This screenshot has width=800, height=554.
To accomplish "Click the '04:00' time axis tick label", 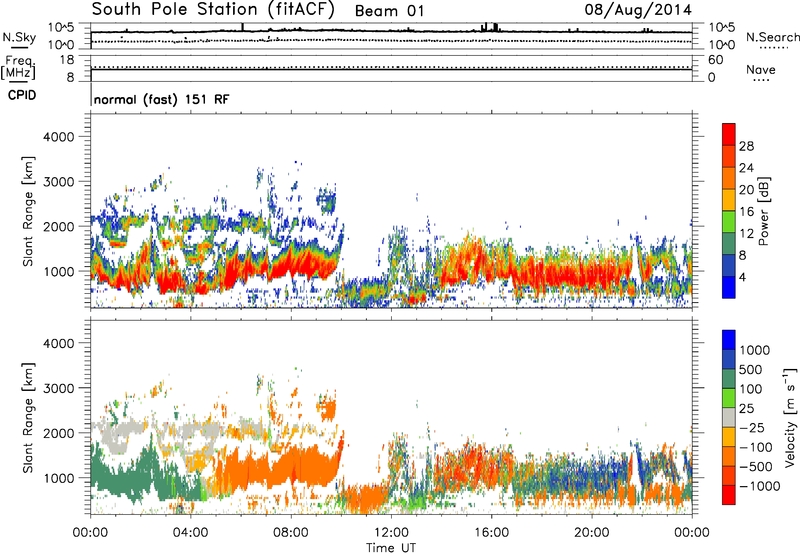I will click(x=190, y=533).
